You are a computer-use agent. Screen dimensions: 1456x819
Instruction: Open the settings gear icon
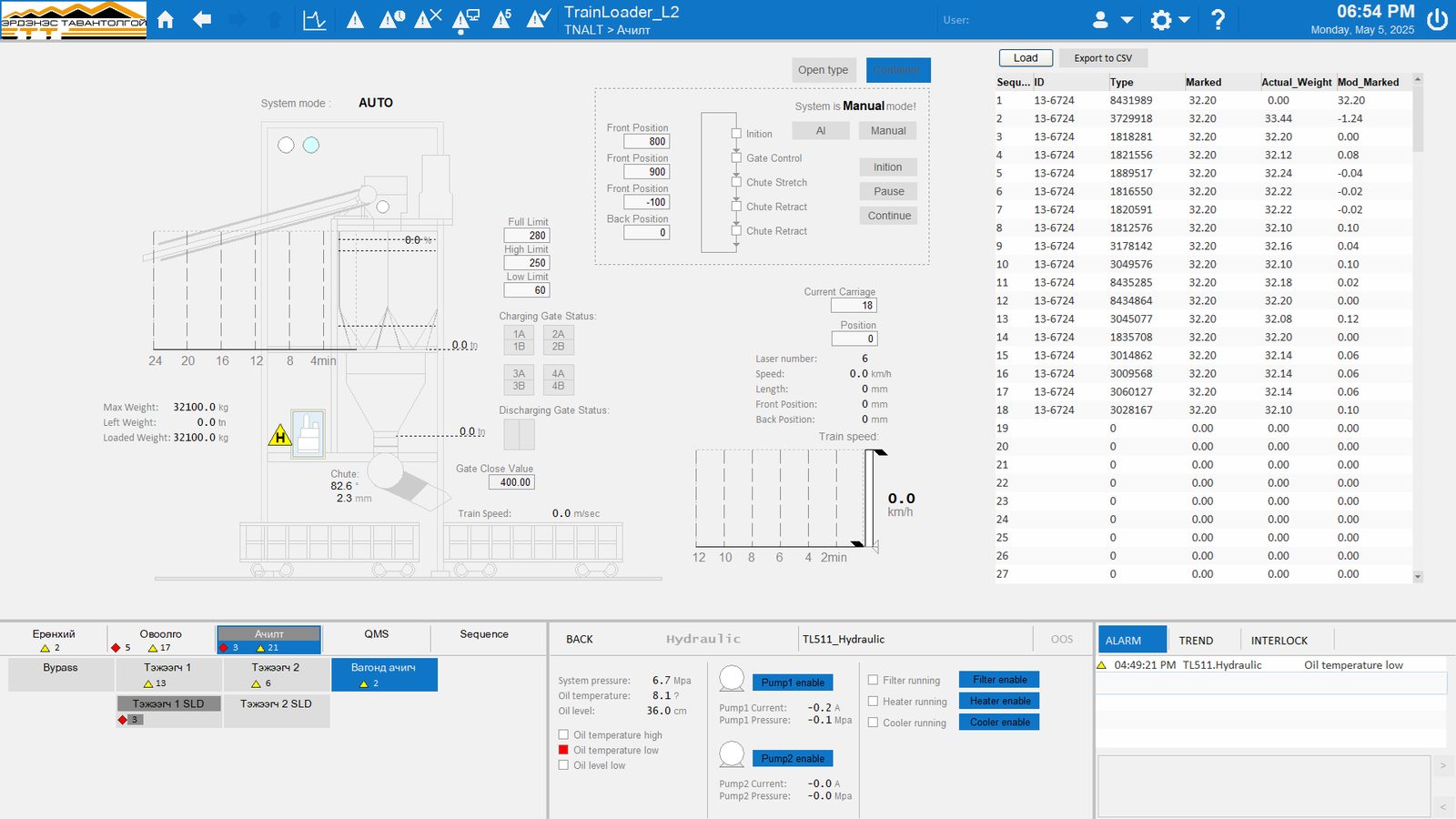coord(1161,19)
